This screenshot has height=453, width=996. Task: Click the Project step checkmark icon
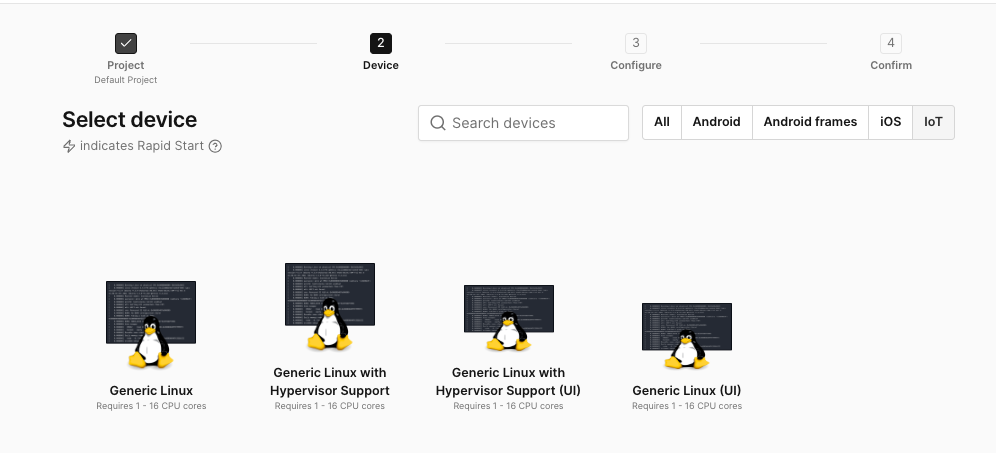point(126,43)
